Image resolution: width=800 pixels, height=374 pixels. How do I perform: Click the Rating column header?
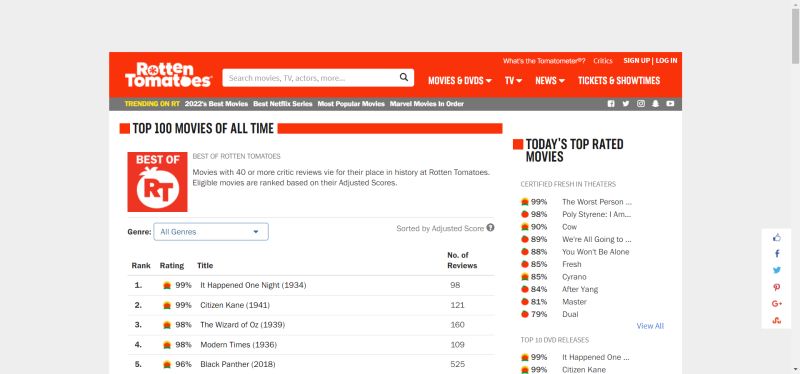click(x=171, y=265)
